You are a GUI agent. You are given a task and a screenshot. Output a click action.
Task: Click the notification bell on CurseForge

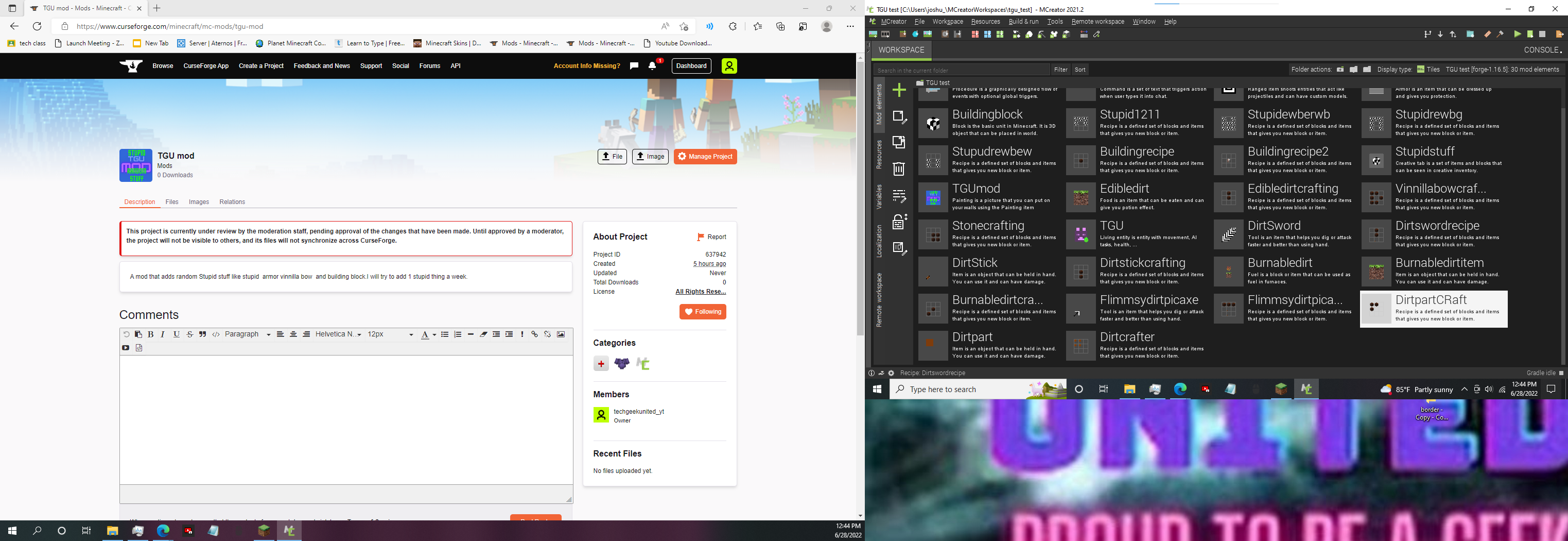[653, 66]
